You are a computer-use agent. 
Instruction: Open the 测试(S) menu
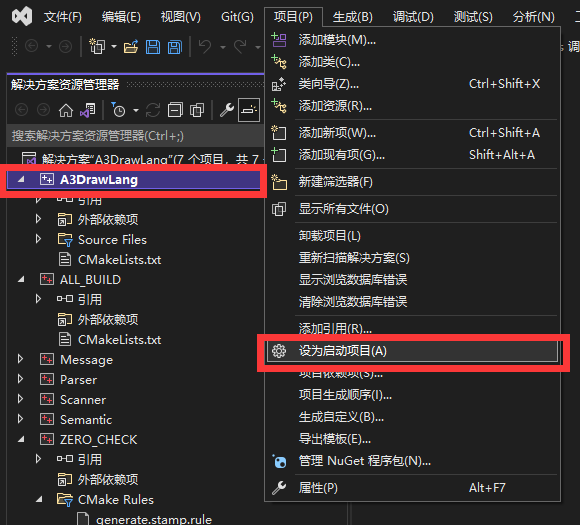click(x=473, y=17)
